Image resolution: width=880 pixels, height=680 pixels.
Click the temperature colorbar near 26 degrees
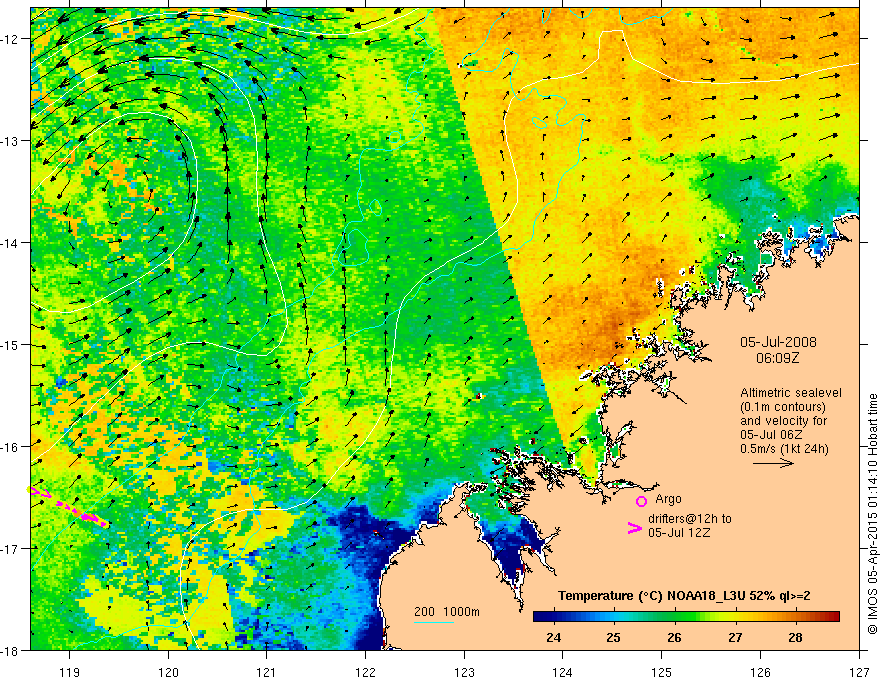coord(675,617)
